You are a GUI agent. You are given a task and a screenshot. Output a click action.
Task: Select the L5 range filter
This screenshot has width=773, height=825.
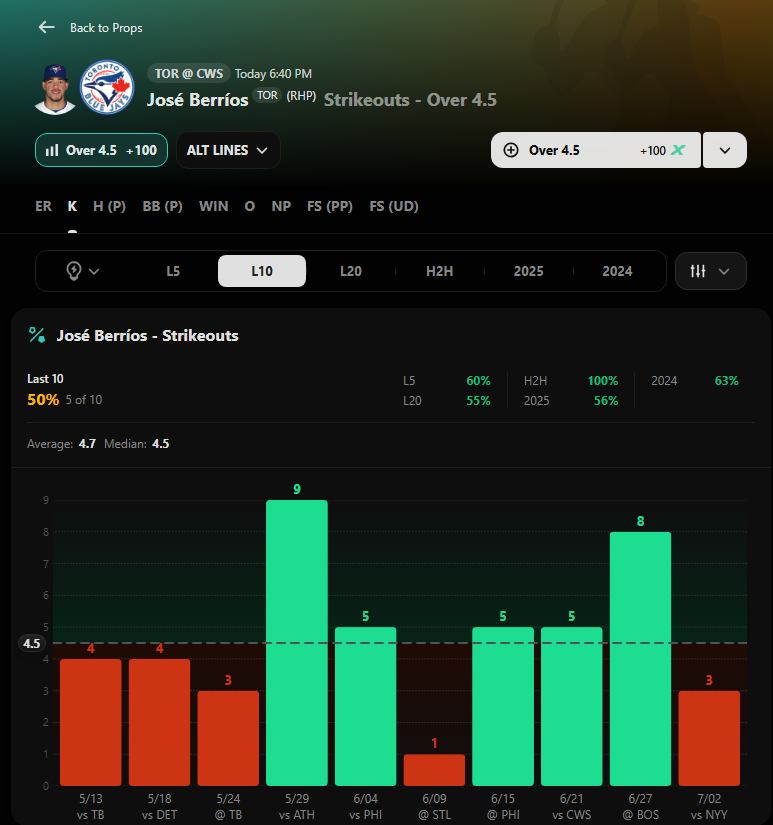(173, 271)
